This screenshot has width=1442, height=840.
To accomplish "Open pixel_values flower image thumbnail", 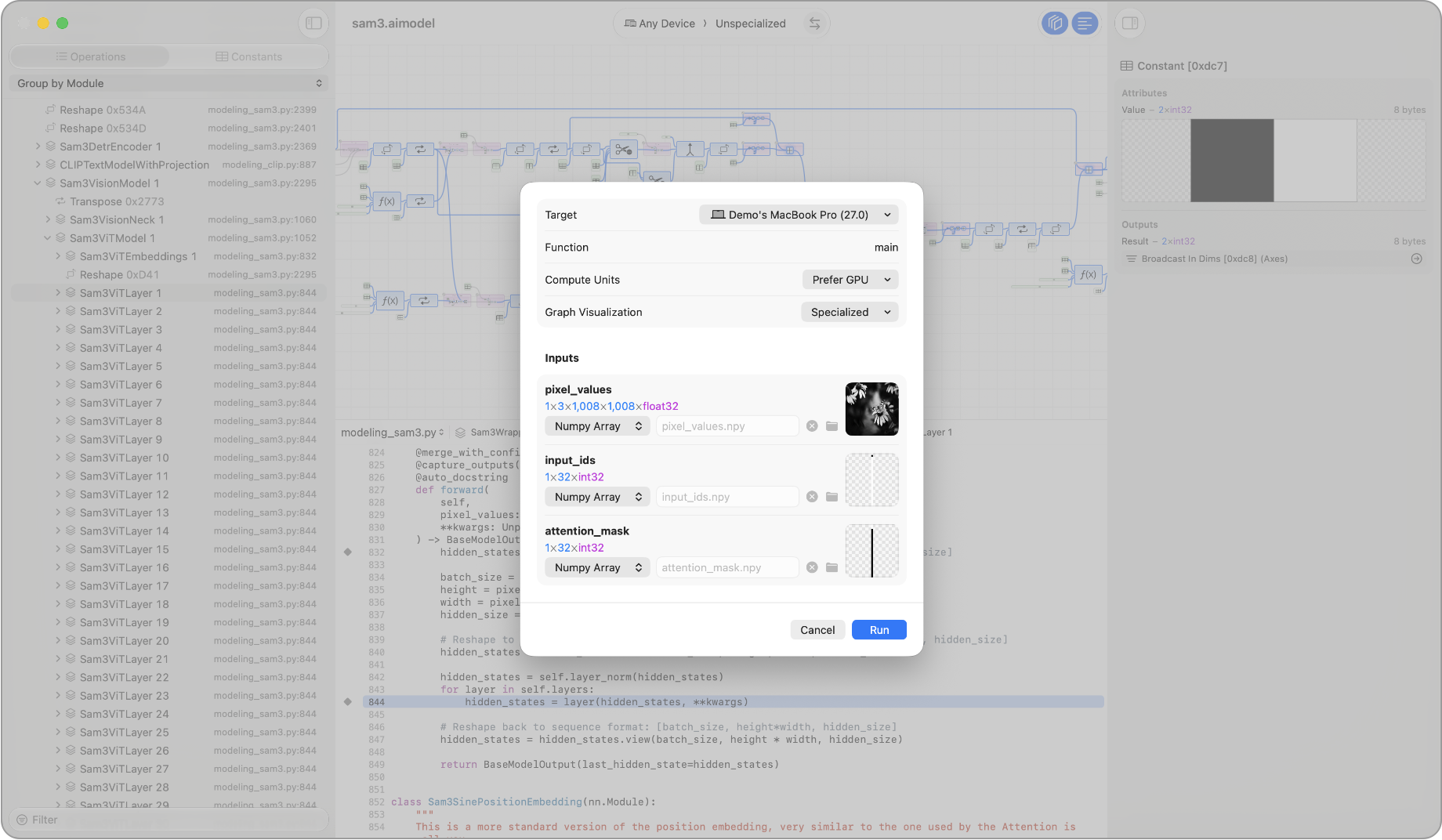I will (x=871, y=409).
